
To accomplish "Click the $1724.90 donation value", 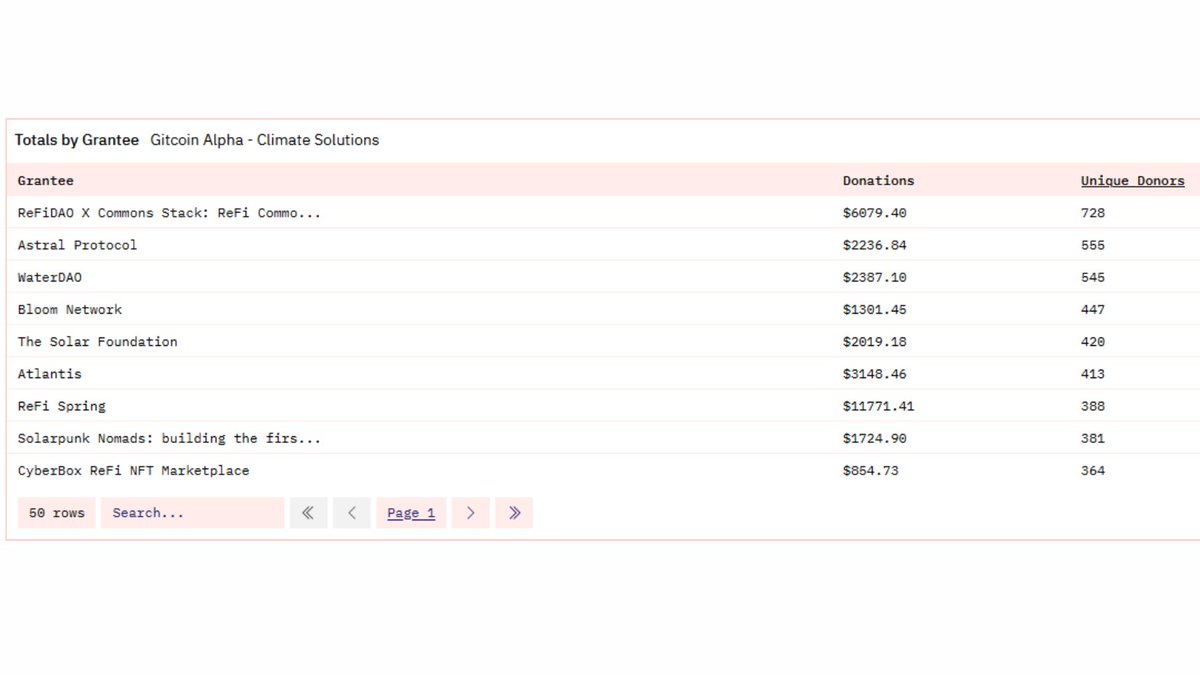I will [x=875, y=438].
